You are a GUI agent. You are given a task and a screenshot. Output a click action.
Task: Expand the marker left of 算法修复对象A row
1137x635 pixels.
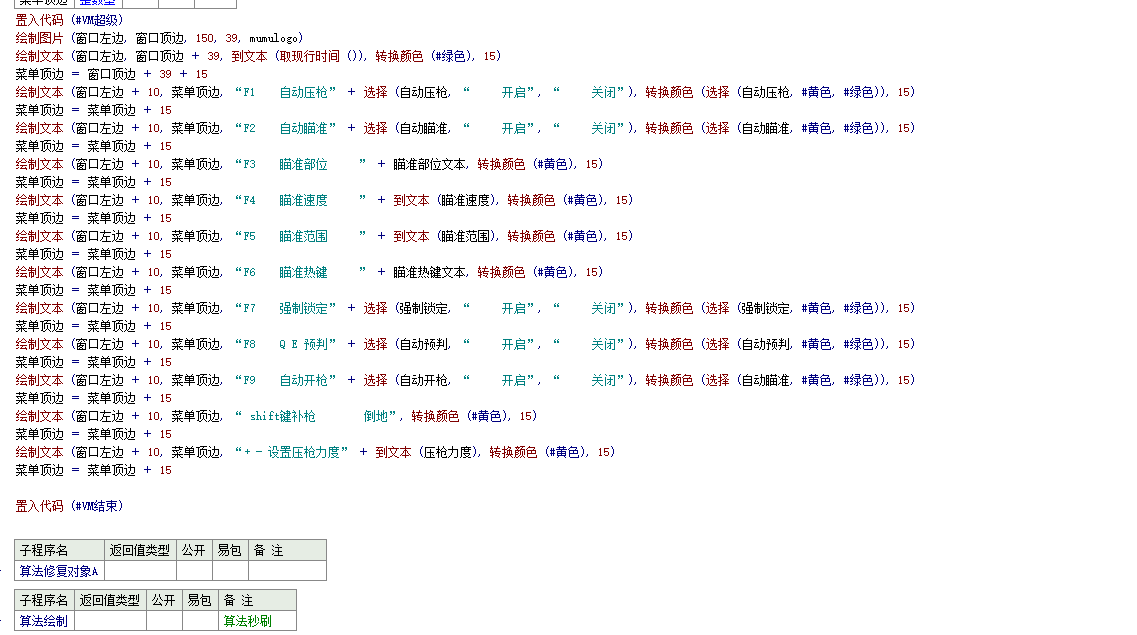pos(3,571)
